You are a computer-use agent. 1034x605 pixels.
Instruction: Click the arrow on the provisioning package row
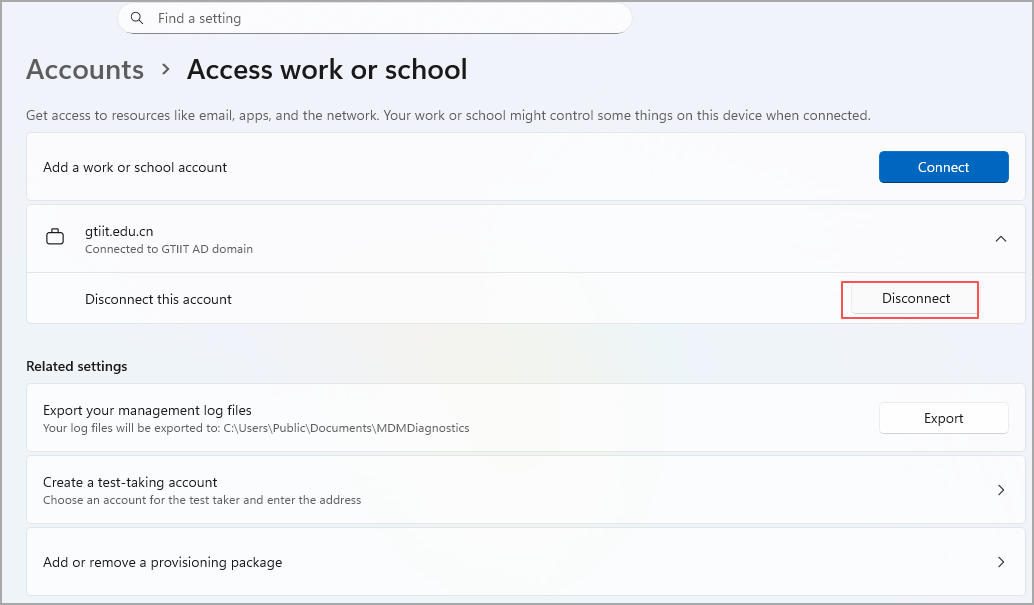pos(1000,562)
